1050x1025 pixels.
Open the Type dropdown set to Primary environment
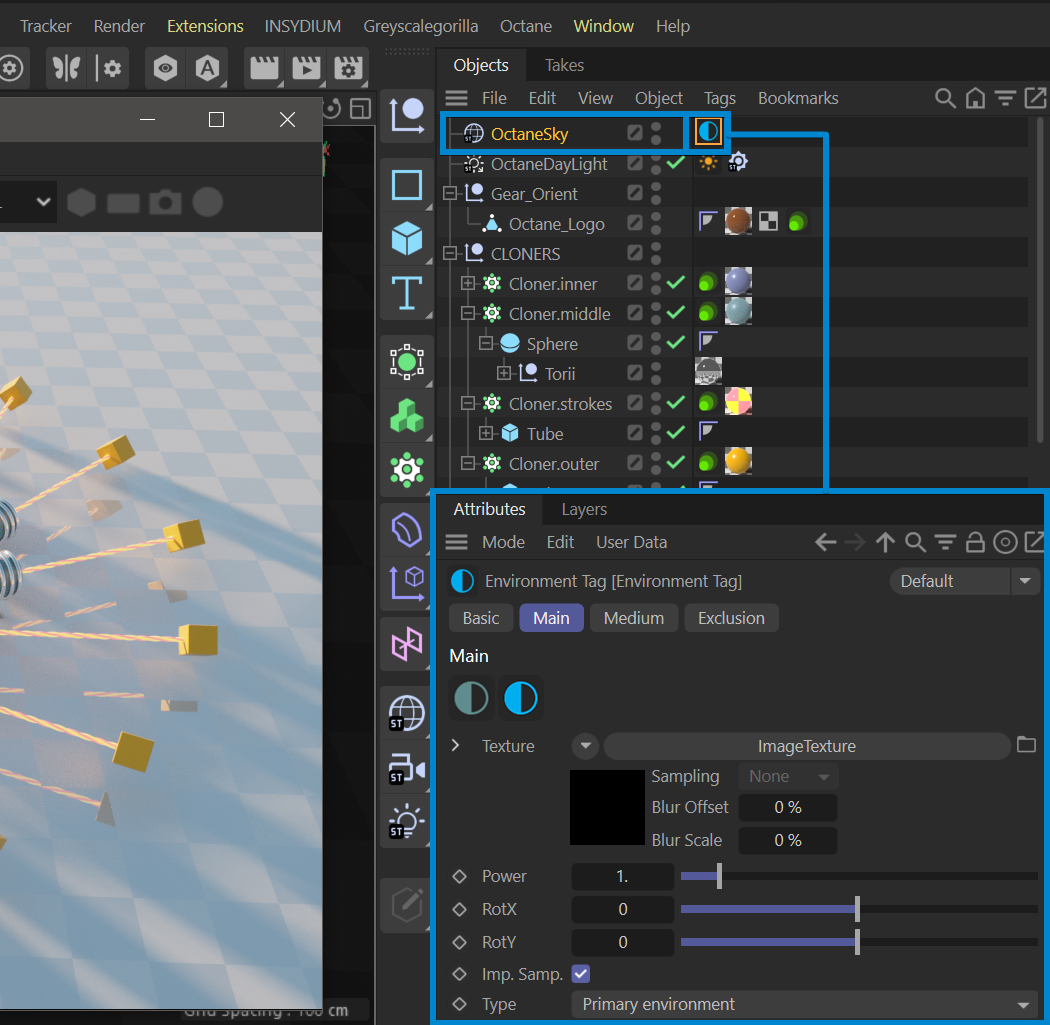[x=805, y=1004]
